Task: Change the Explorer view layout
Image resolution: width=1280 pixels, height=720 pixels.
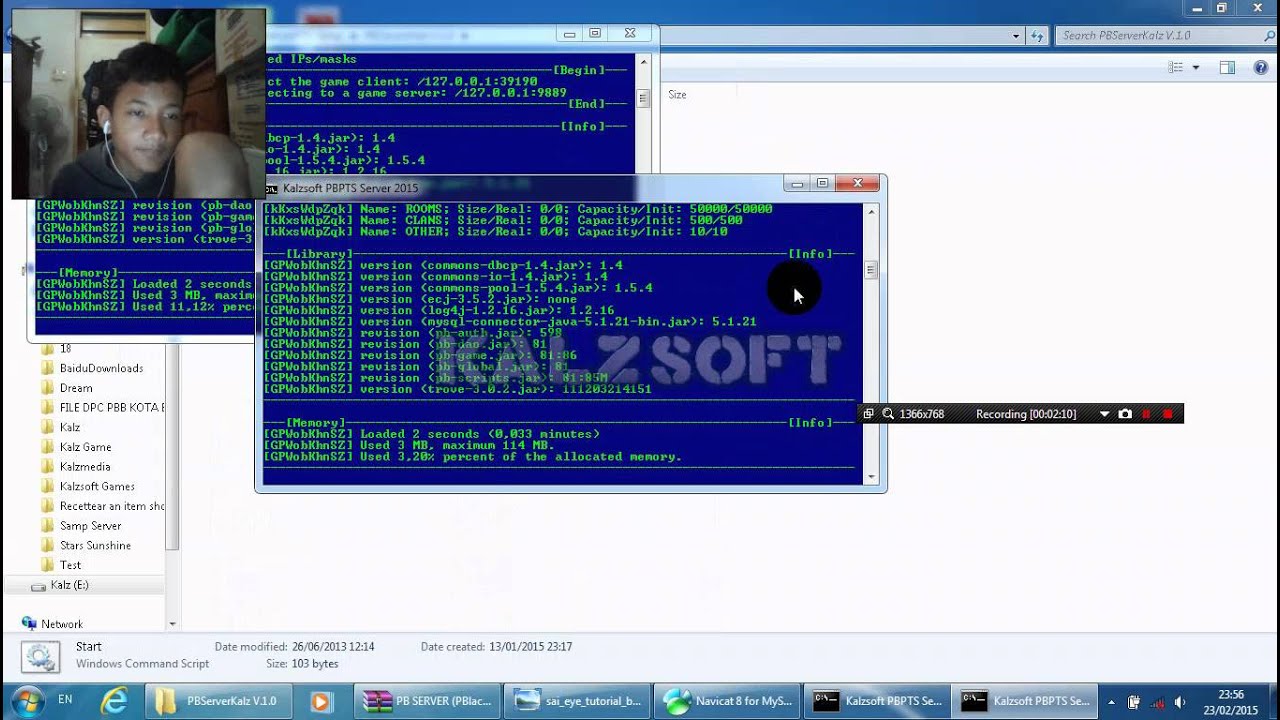Action: tap(1176, 67)
